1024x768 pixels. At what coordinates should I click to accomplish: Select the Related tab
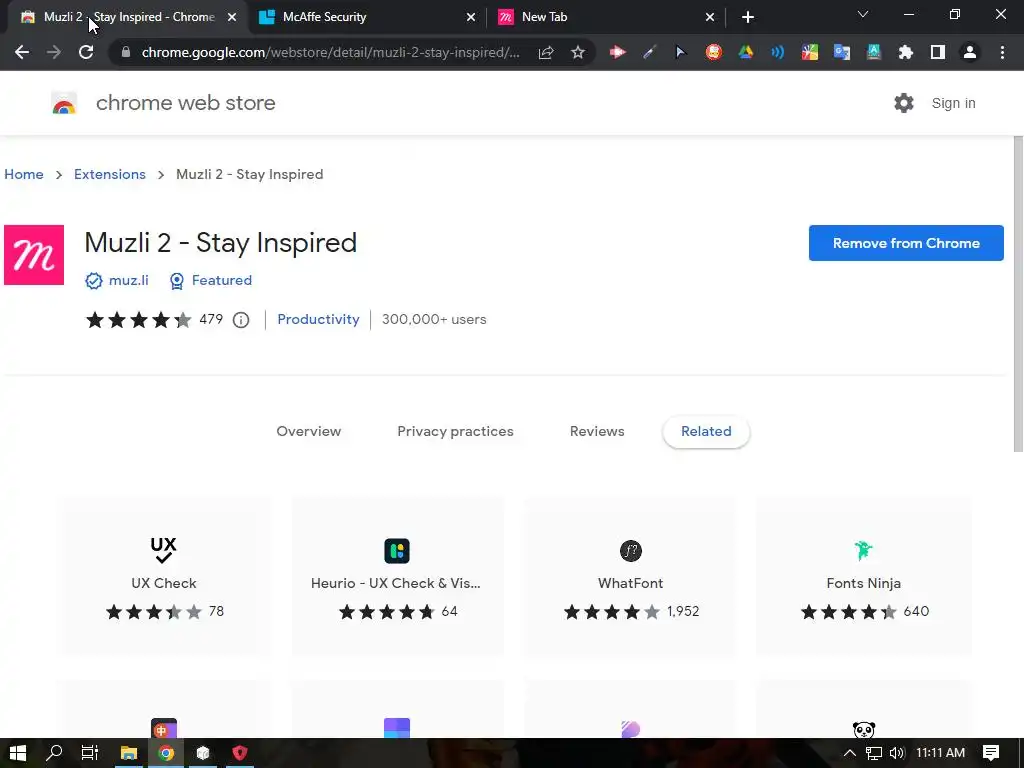(706, 431)
